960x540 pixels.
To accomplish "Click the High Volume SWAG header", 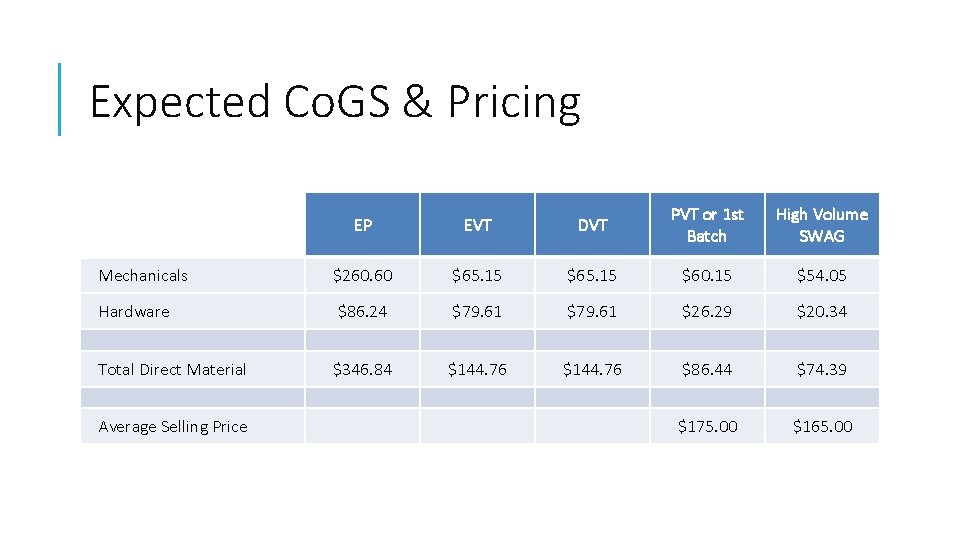I will [822, 225].
